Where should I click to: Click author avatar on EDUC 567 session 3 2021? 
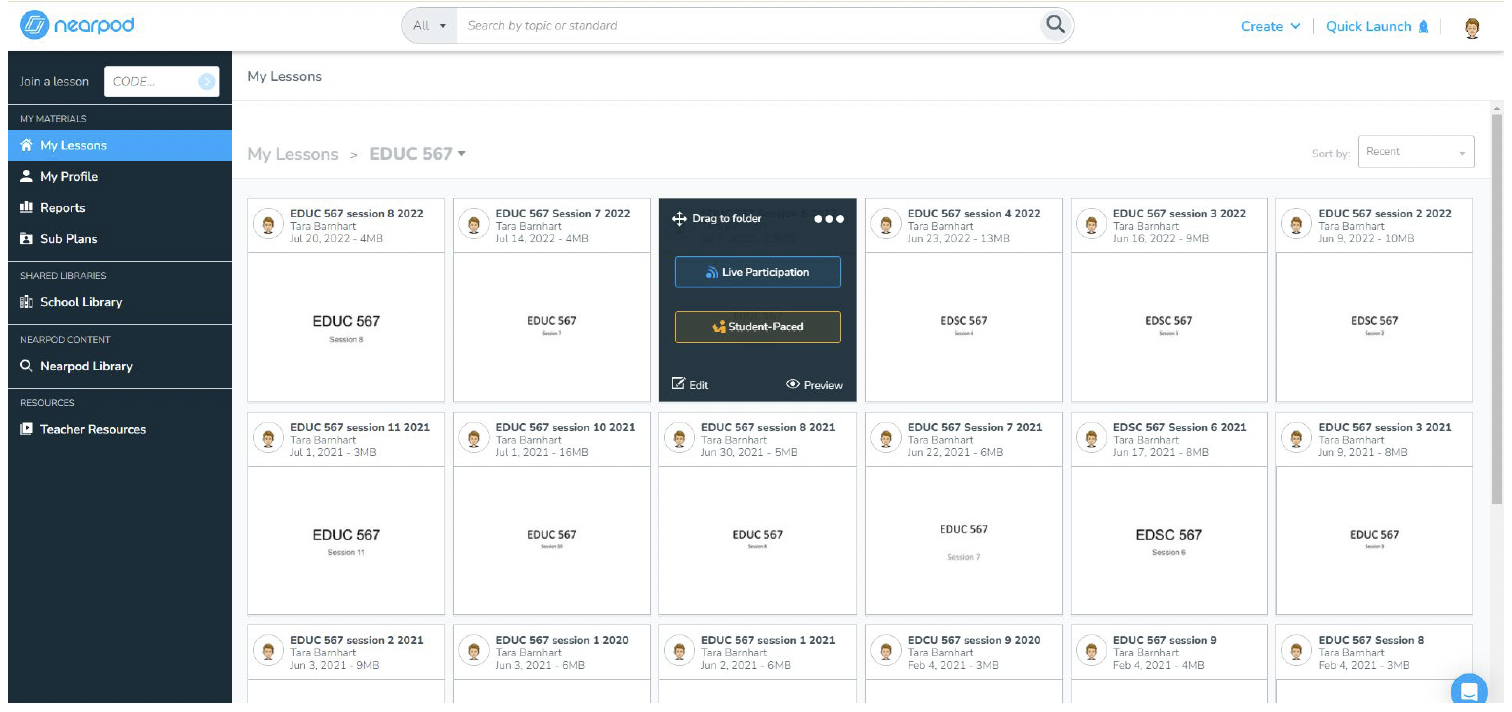point(1297,438)
